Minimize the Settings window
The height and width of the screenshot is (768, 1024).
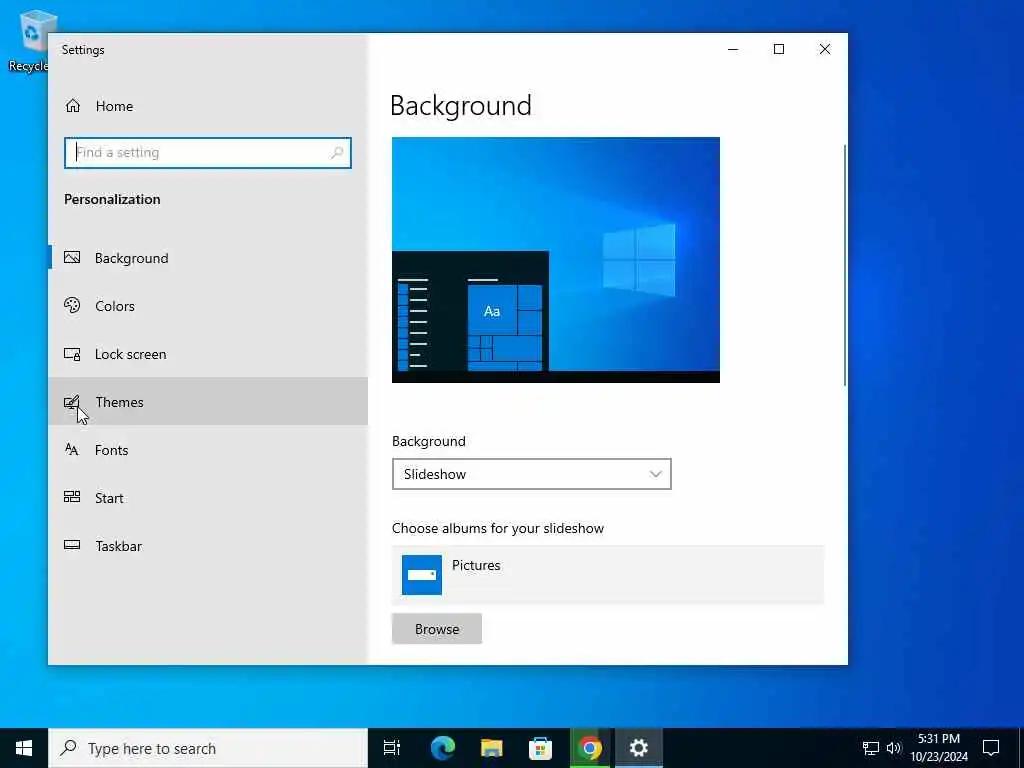[733, 50]
